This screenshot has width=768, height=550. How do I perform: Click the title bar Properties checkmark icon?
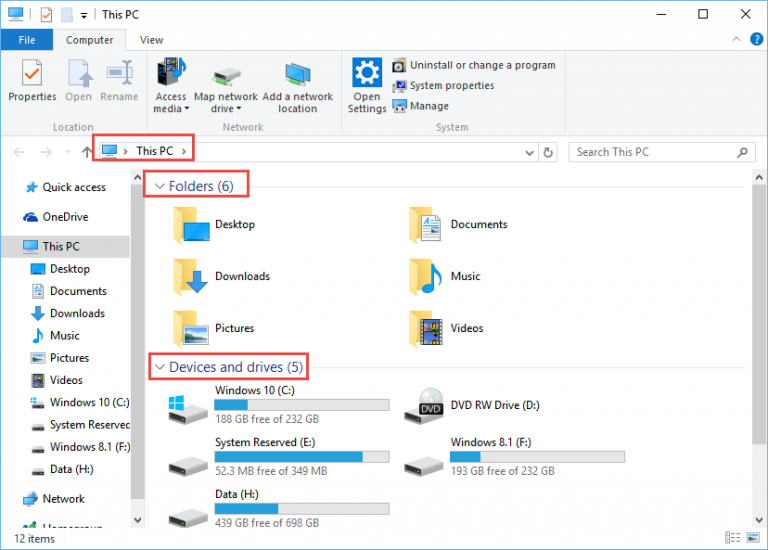(x=46, y=15)
